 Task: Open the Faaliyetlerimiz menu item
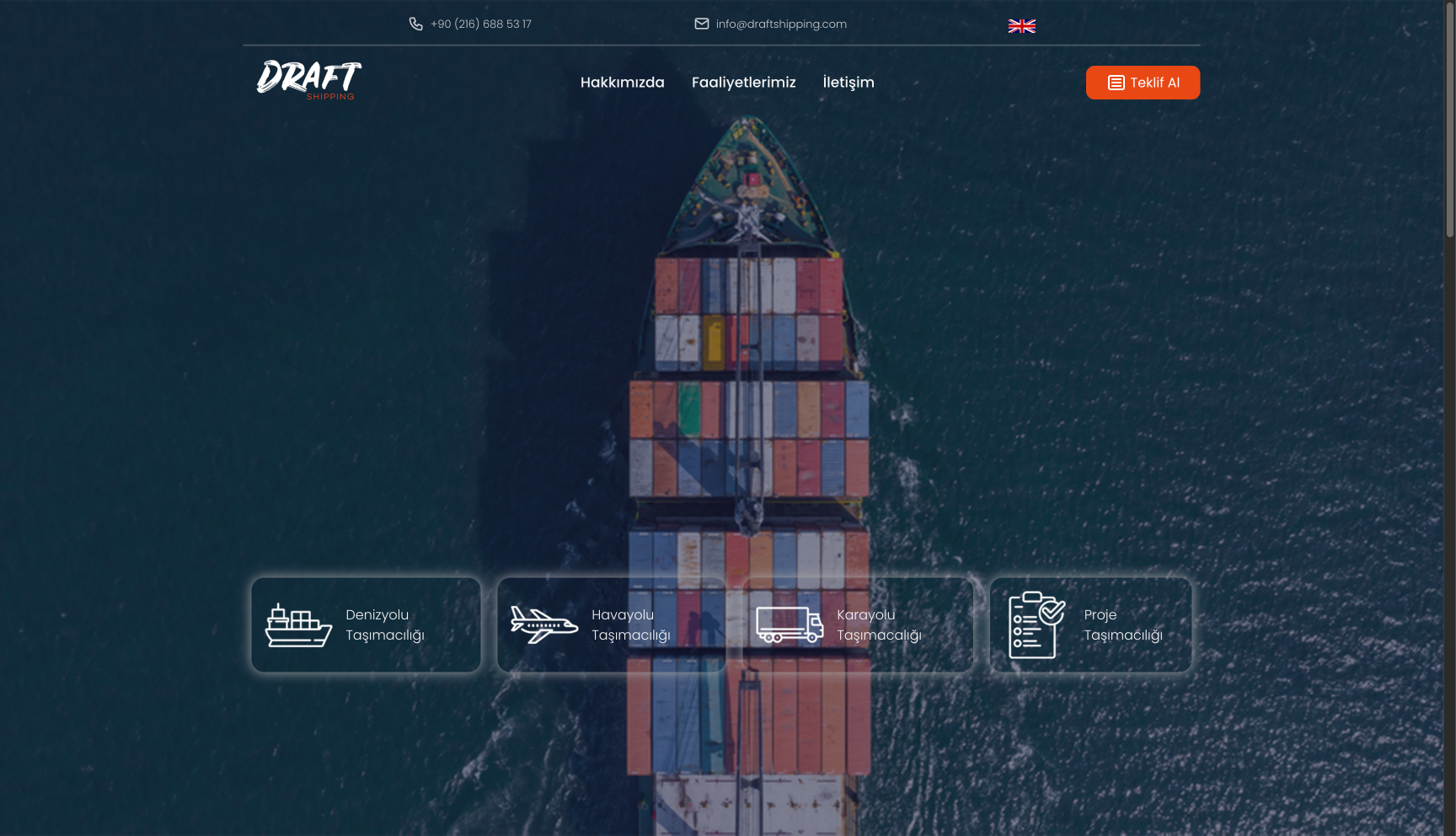[x=743, y=83]
